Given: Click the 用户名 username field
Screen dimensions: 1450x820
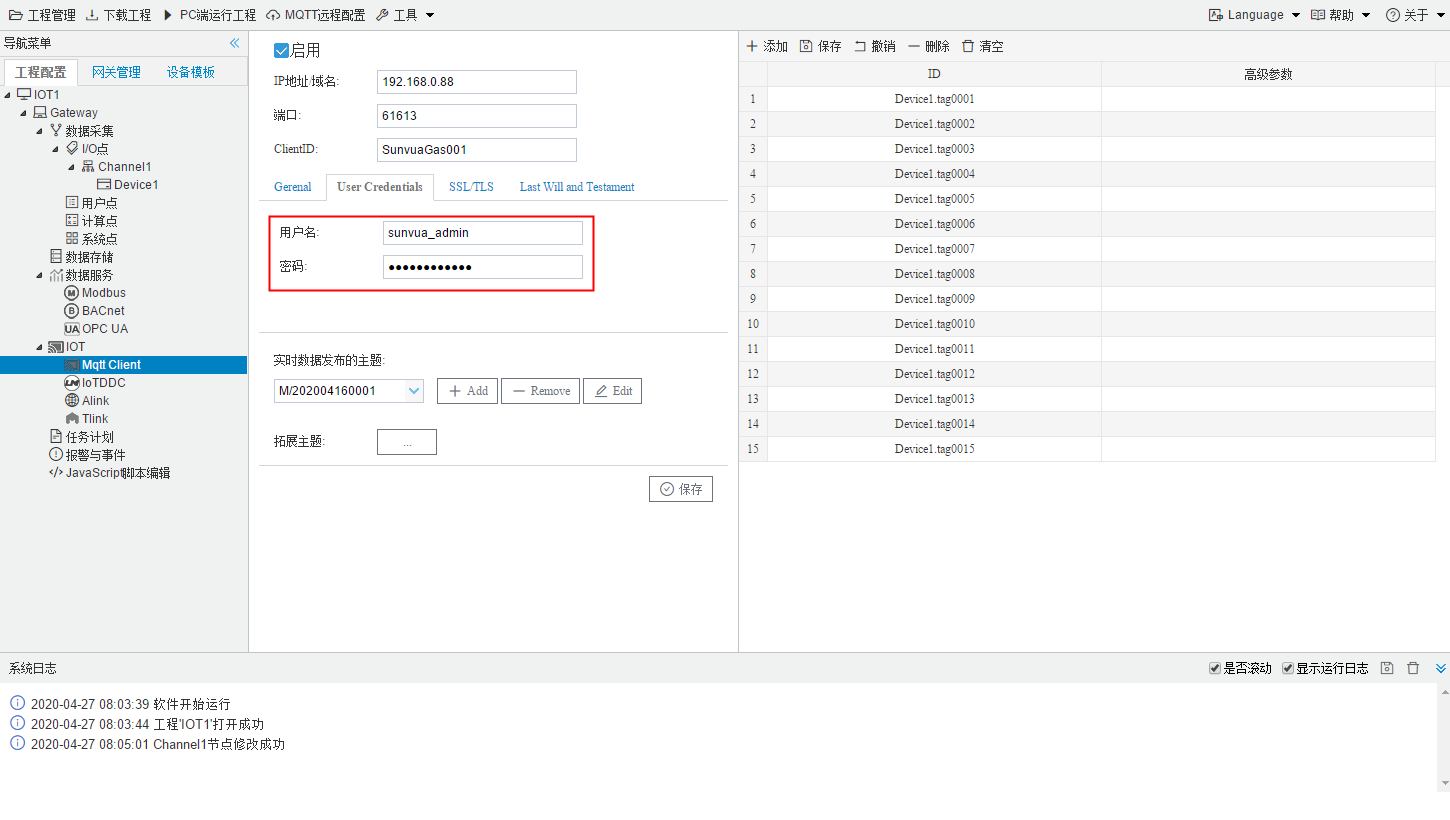Looking at the screenshot, I should (x=483, y=233).
